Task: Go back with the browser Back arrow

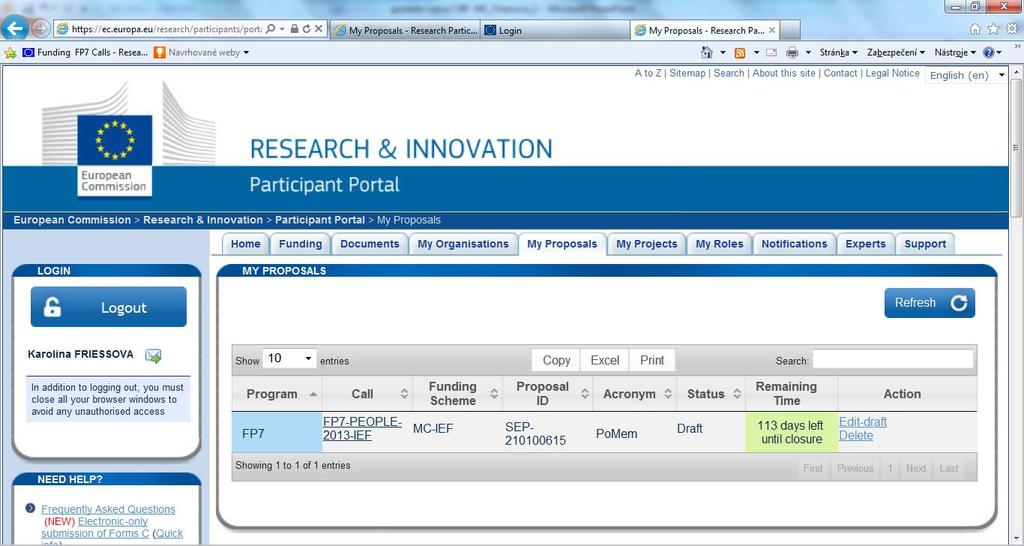Action: [14, 27]
